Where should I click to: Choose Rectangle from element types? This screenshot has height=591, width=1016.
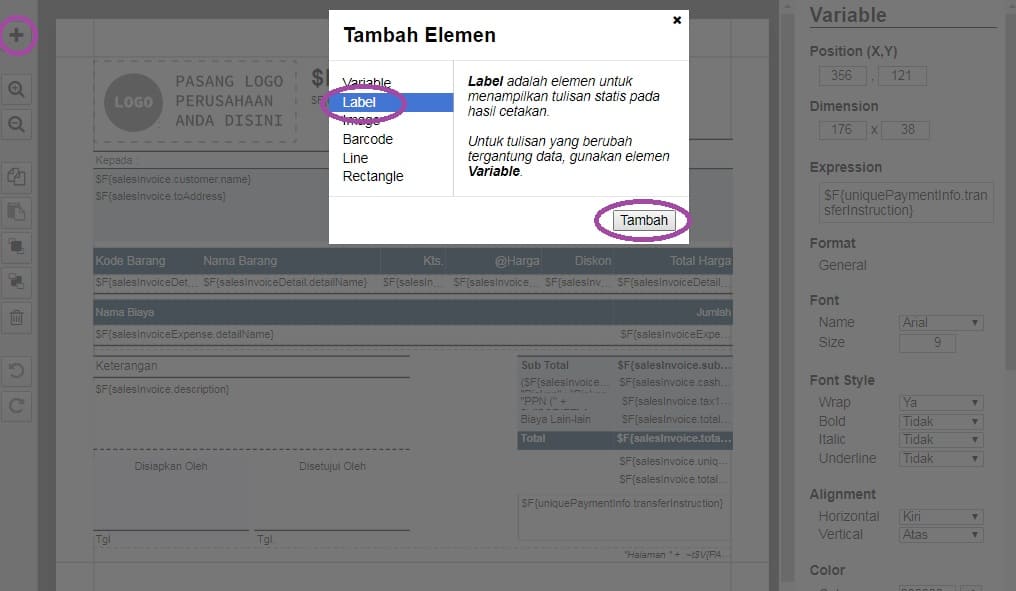coord(373,176)
